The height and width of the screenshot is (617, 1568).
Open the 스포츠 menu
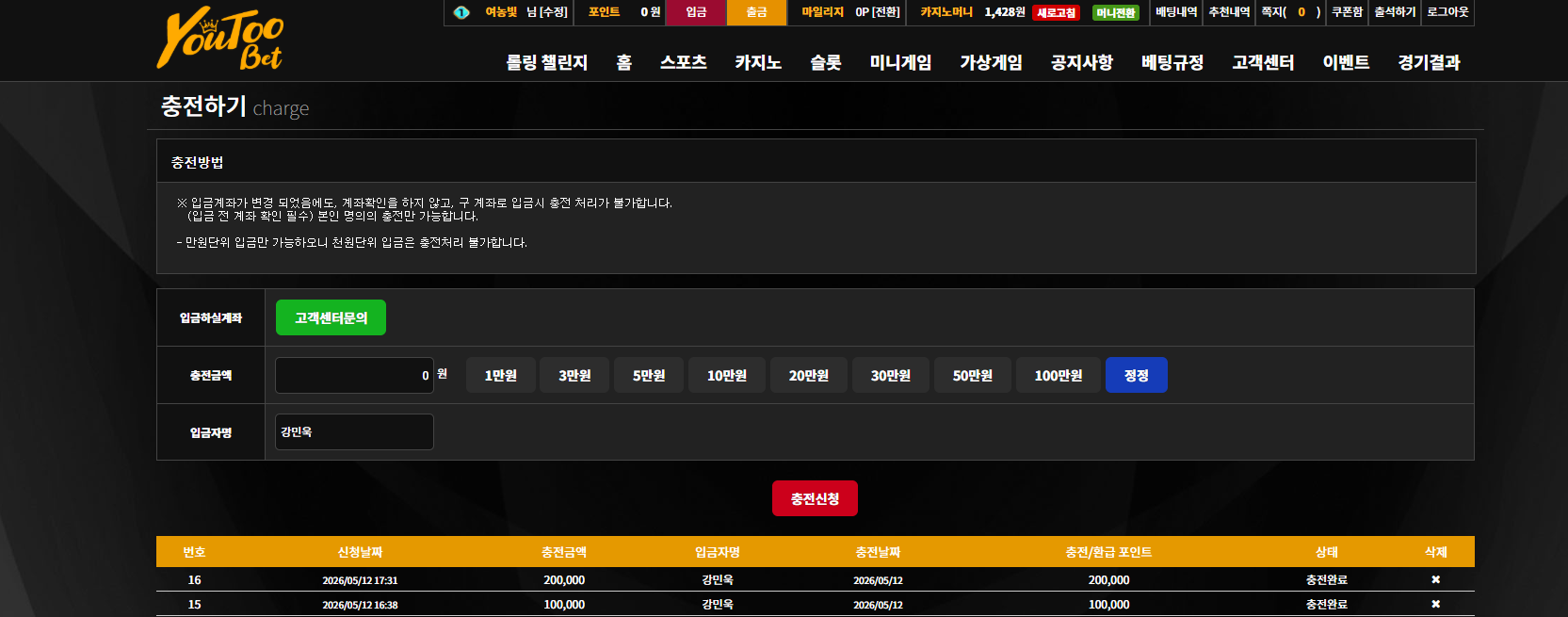(683, 62)
